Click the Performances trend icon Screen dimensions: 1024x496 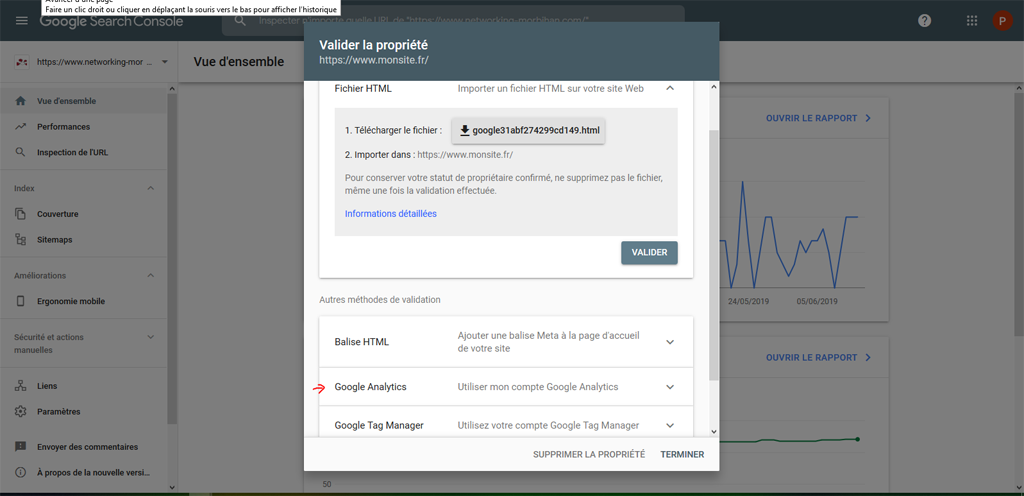click(x=20, y=127)
